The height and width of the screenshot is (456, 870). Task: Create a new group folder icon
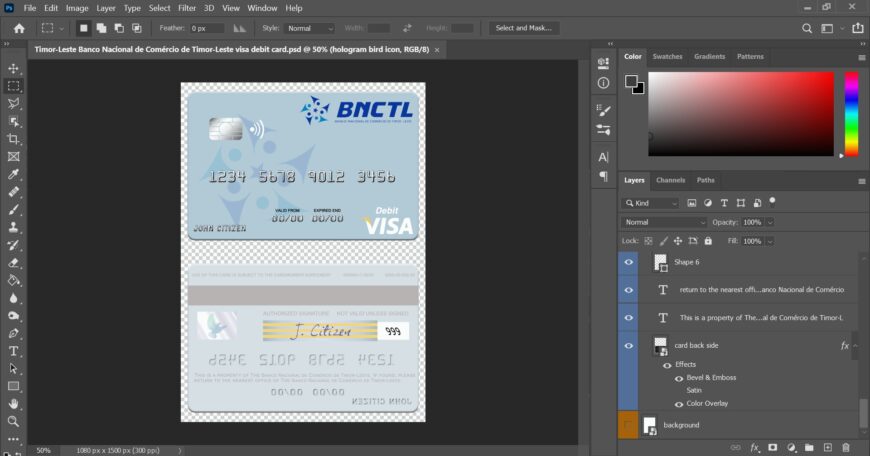pyautogui.click(x=809, y=447)
